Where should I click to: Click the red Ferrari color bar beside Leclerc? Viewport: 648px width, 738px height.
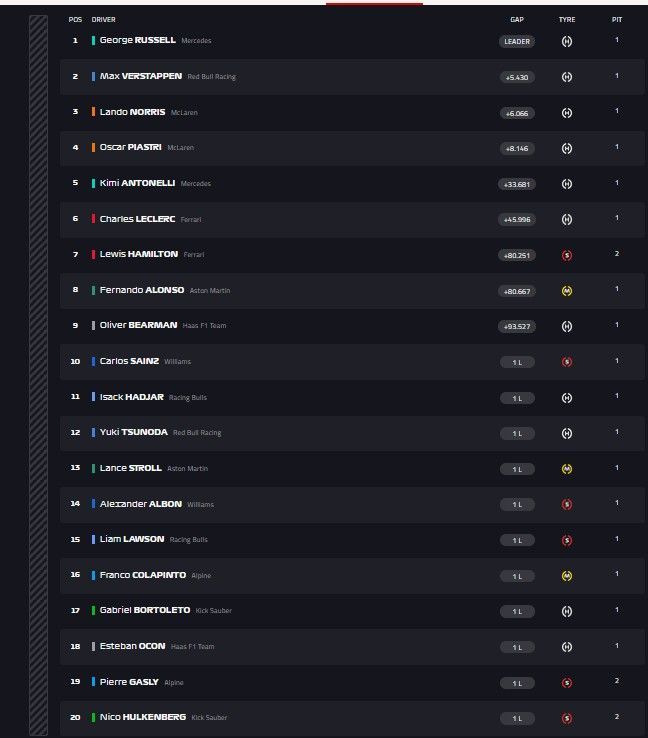93,219
